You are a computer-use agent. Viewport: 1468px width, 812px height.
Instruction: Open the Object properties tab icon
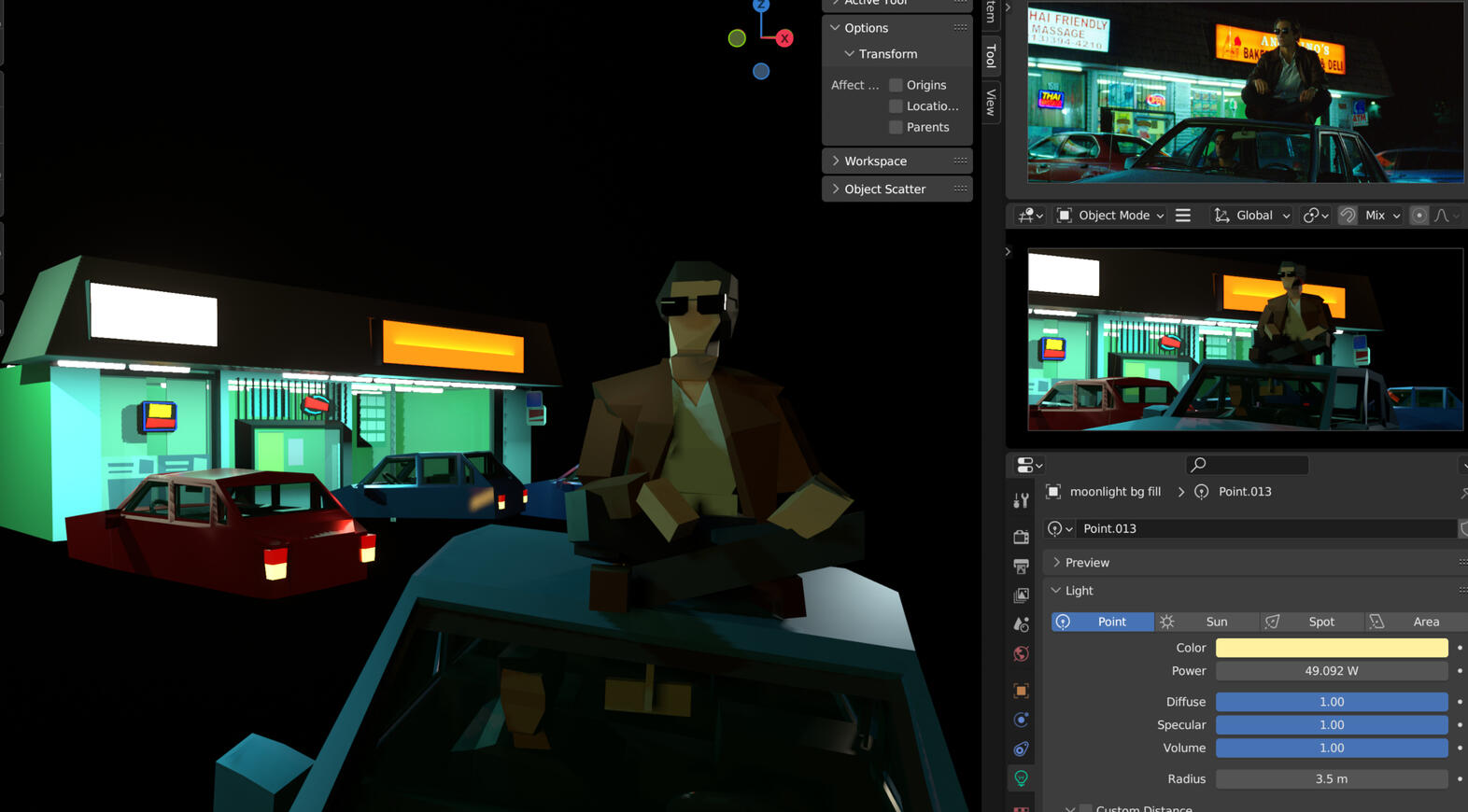coord(1021,691)
